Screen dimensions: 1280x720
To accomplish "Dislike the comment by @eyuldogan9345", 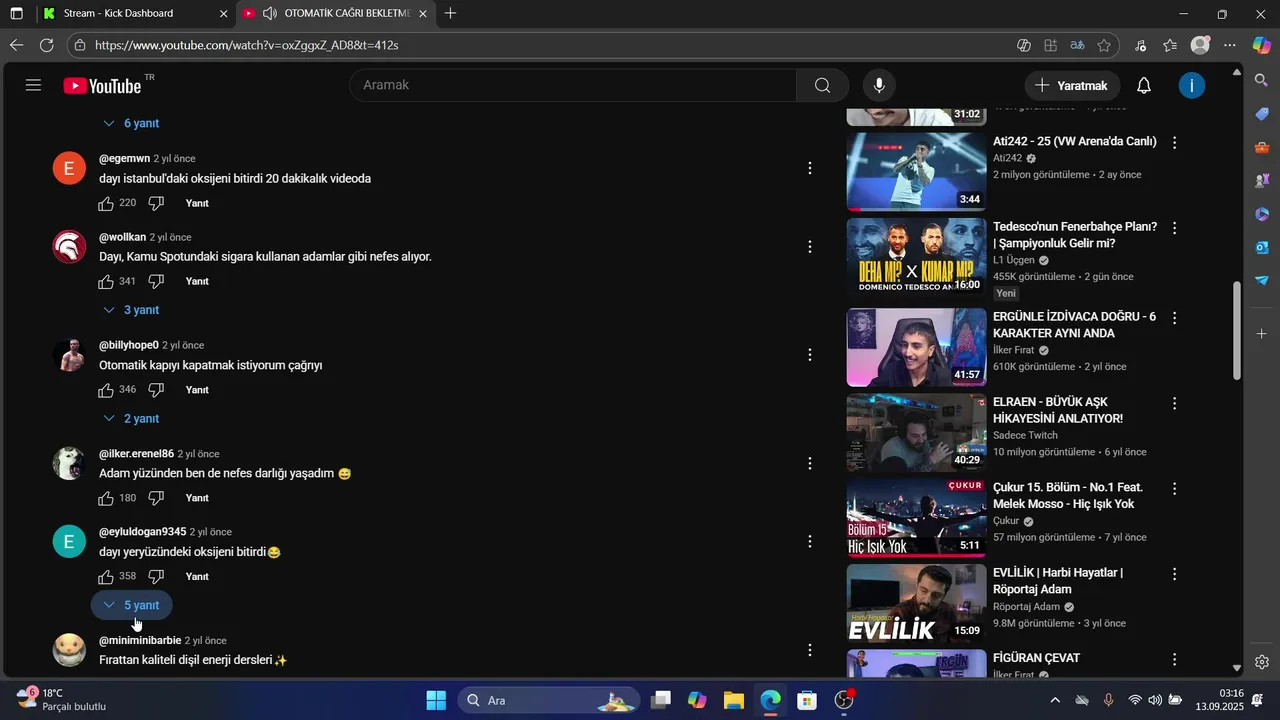I will coord(156,576).
